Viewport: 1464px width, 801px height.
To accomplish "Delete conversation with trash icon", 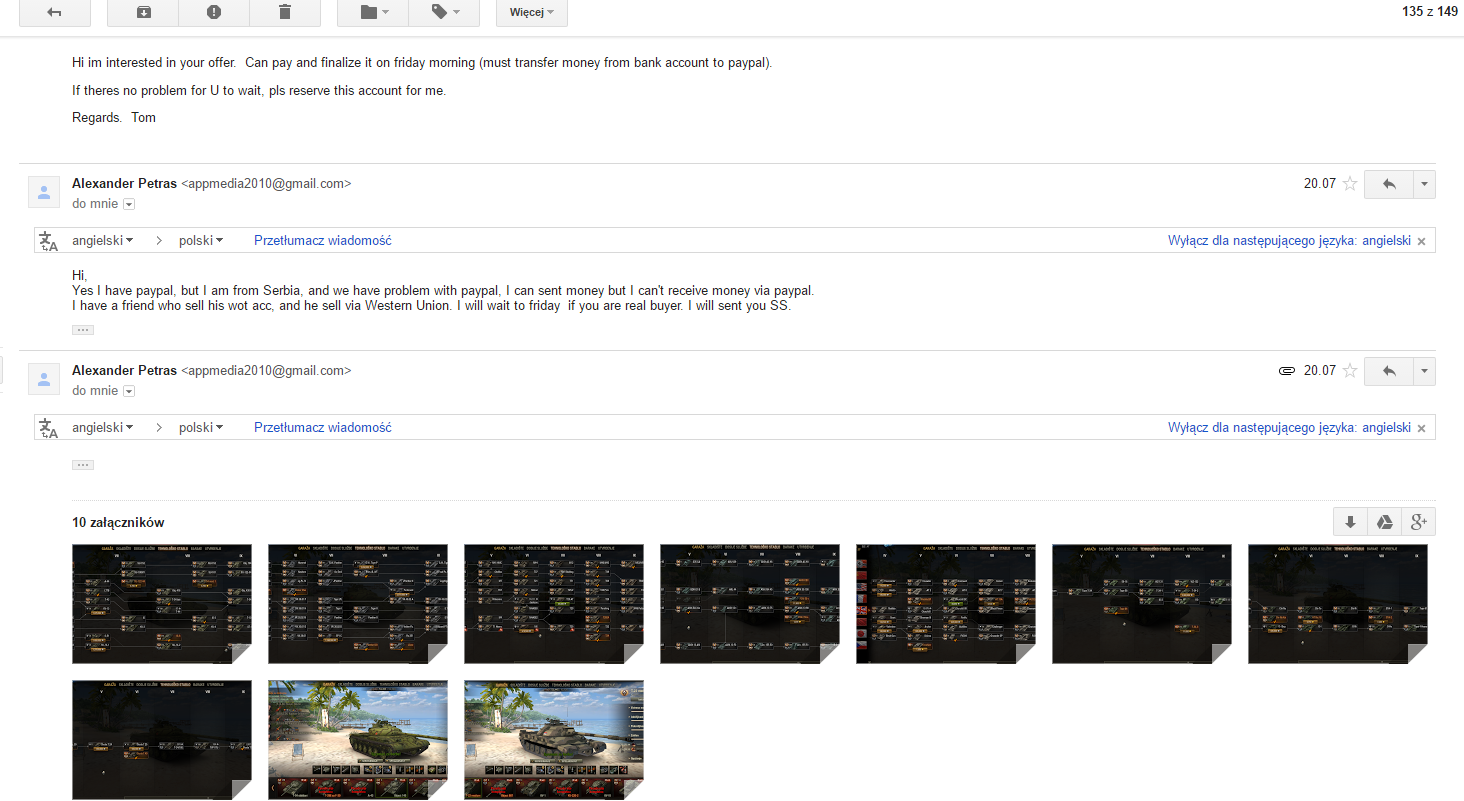I will click(x=285, y=12).
